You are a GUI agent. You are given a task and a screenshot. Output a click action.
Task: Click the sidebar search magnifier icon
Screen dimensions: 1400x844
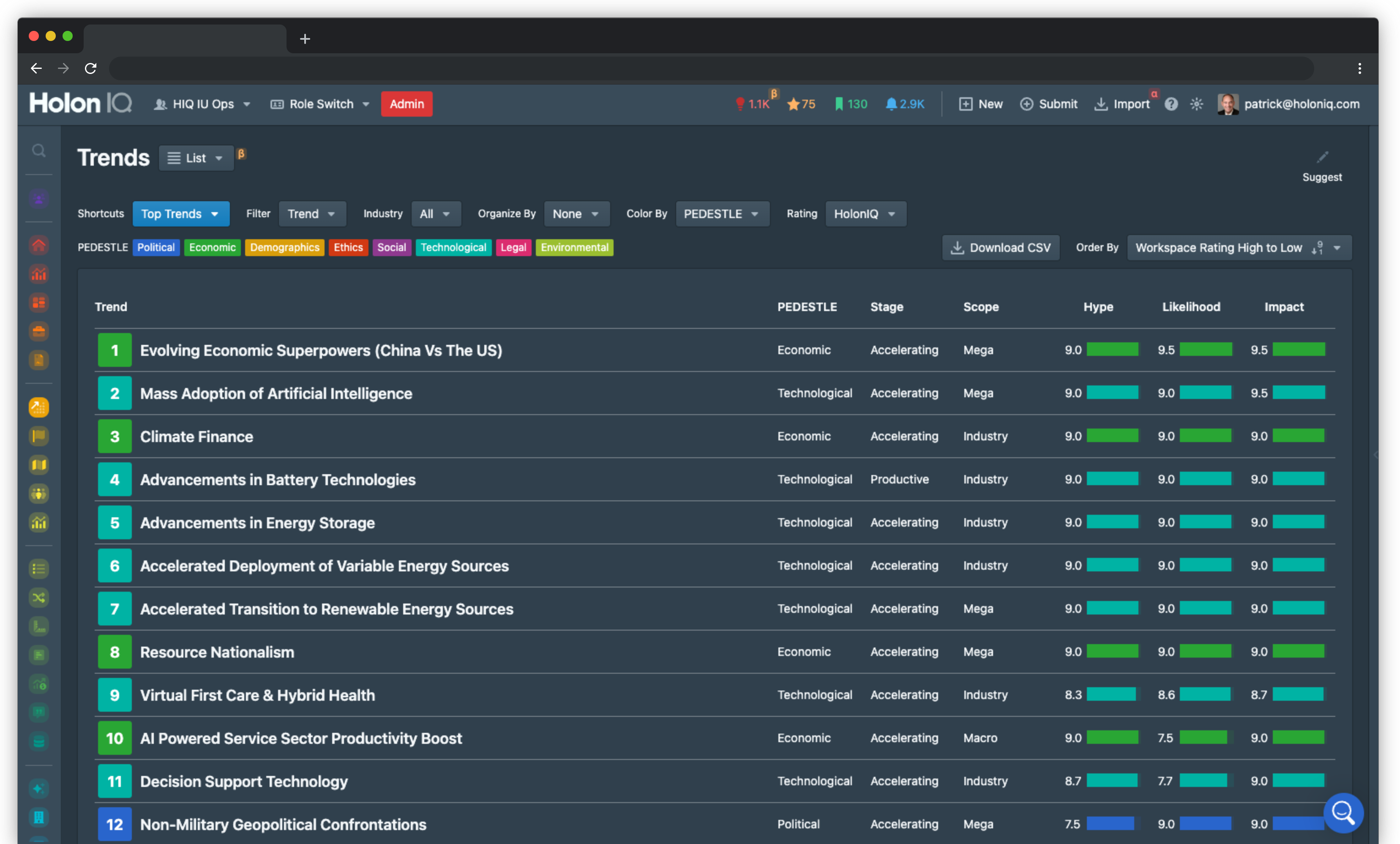coord(38,150)
